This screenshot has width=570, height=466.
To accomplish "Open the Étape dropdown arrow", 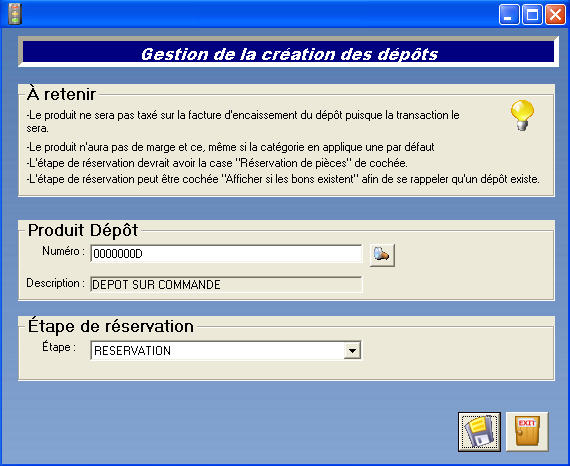I will (x=352, y=350).
